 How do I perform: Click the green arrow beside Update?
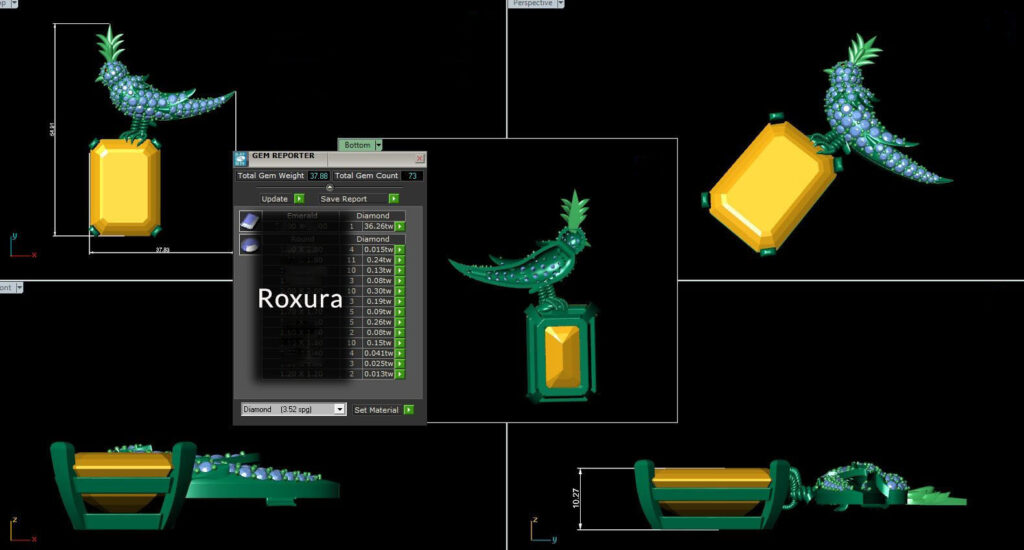point(299,199)
